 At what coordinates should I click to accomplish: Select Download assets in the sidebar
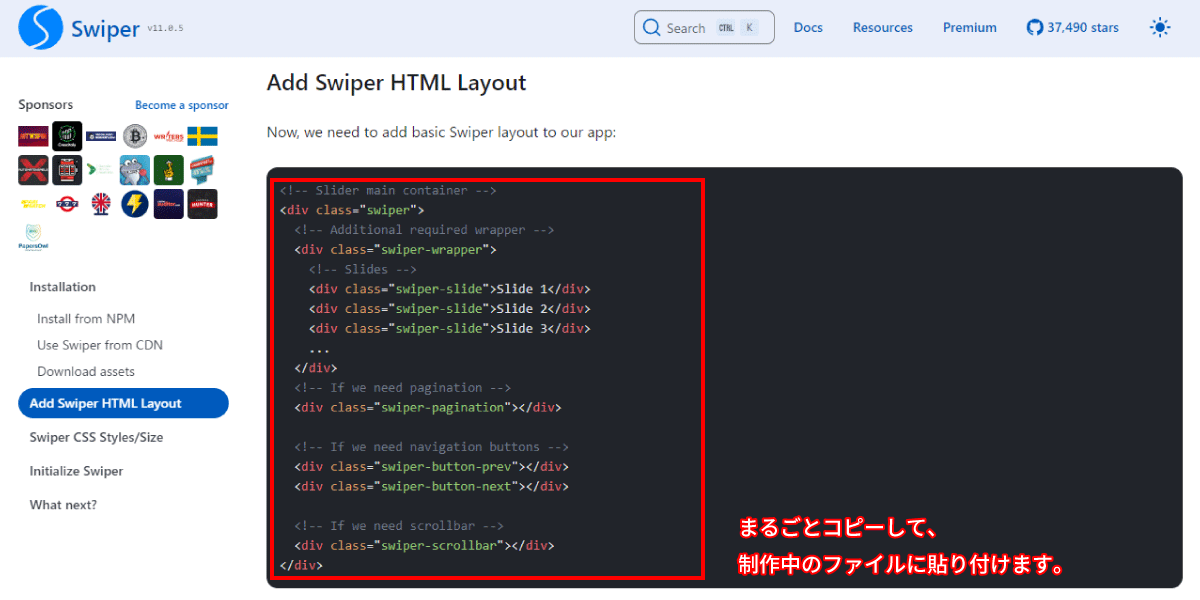(x=86, y=371)
